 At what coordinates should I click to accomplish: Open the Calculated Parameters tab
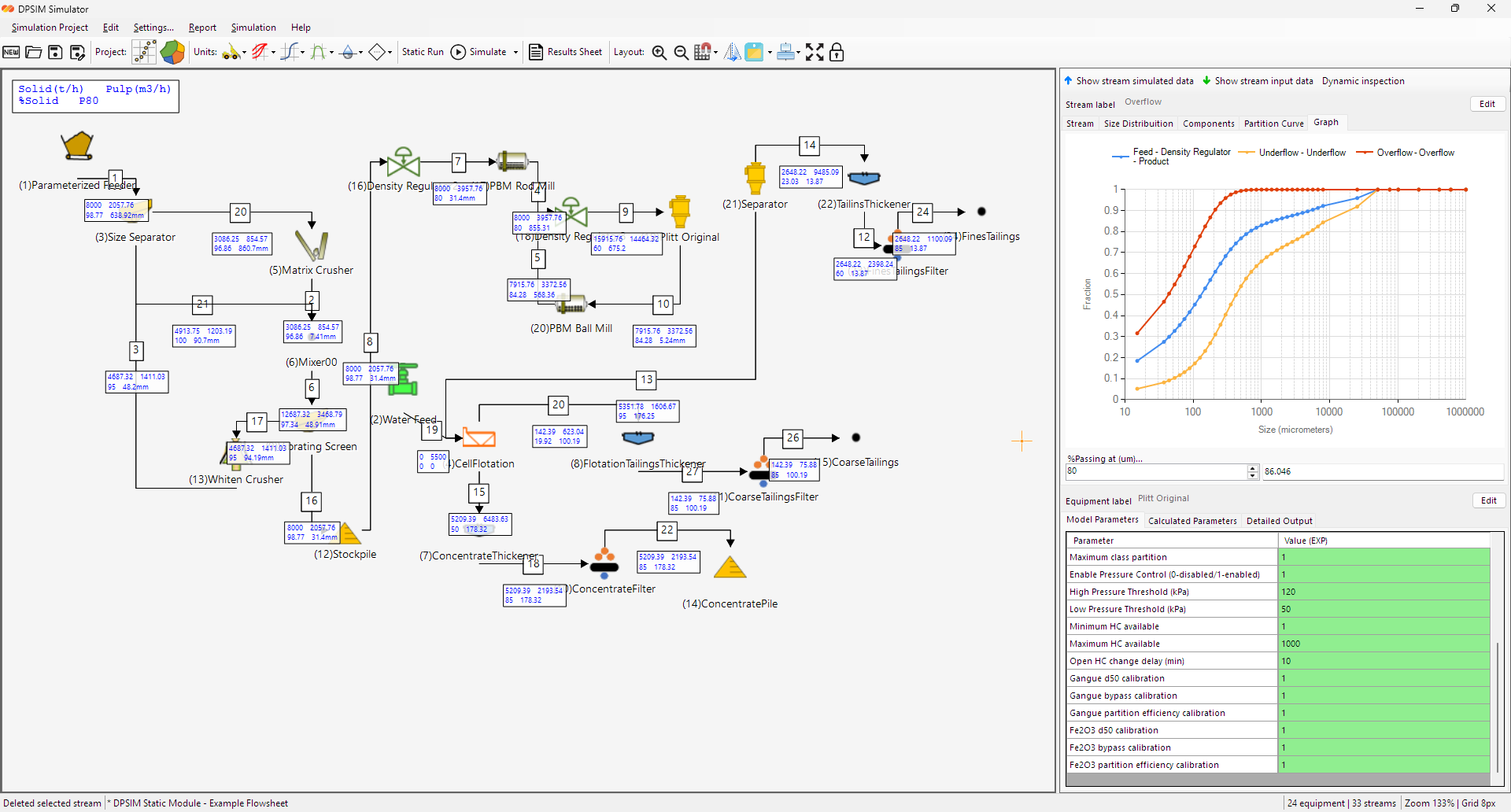coord(1192,521)
